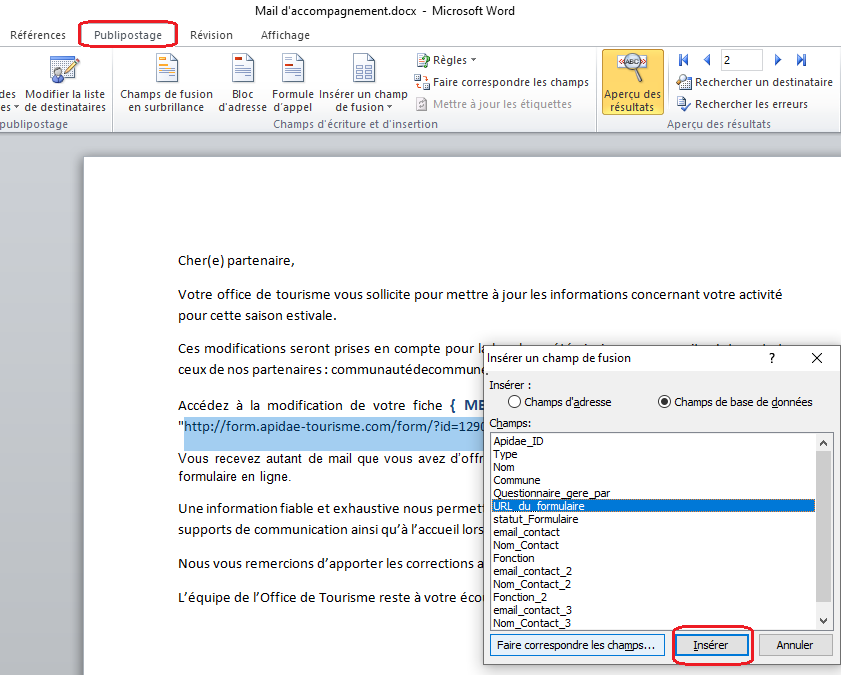Viewport: 841px width, 675px height.
Task: Select Champs de base de données radio
Action: [x=665, y=402]
